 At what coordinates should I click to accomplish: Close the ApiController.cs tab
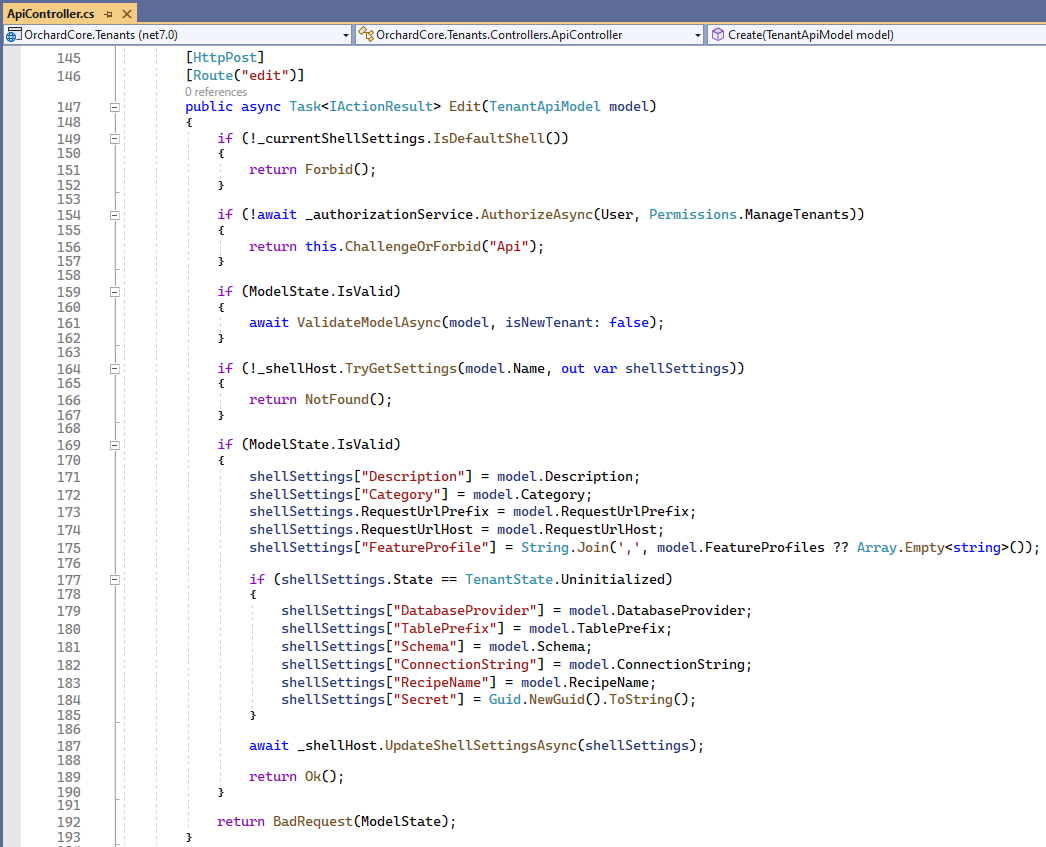pos(127,14)
